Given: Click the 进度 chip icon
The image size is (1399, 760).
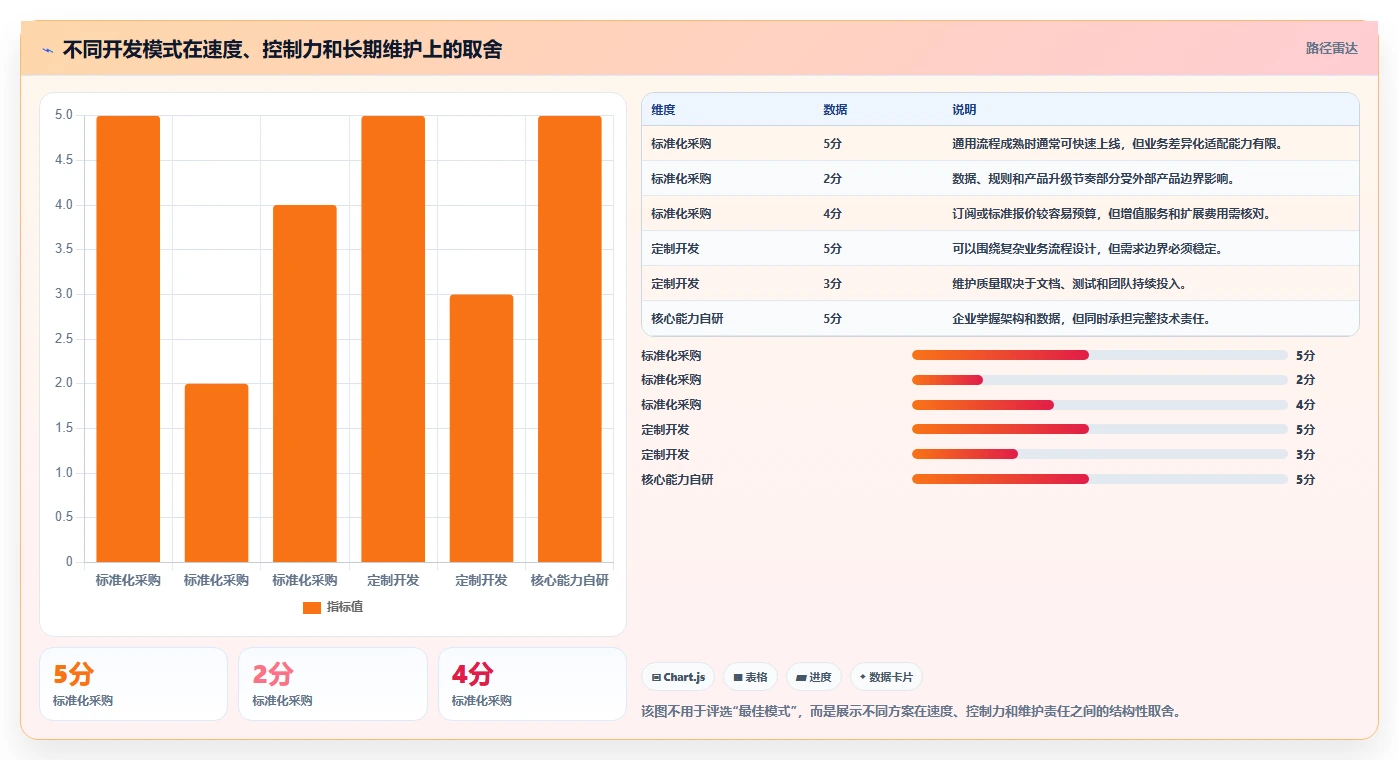Looking at the screenshot, I should [801, 677].
